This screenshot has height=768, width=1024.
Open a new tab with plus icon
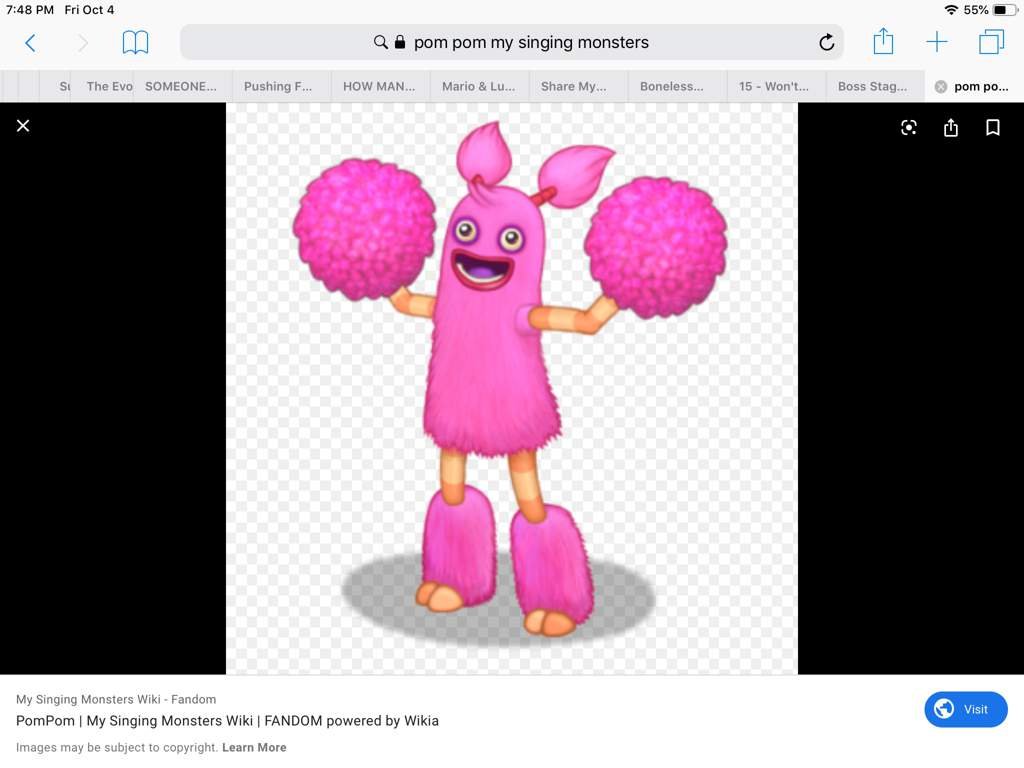coord(936,42)
